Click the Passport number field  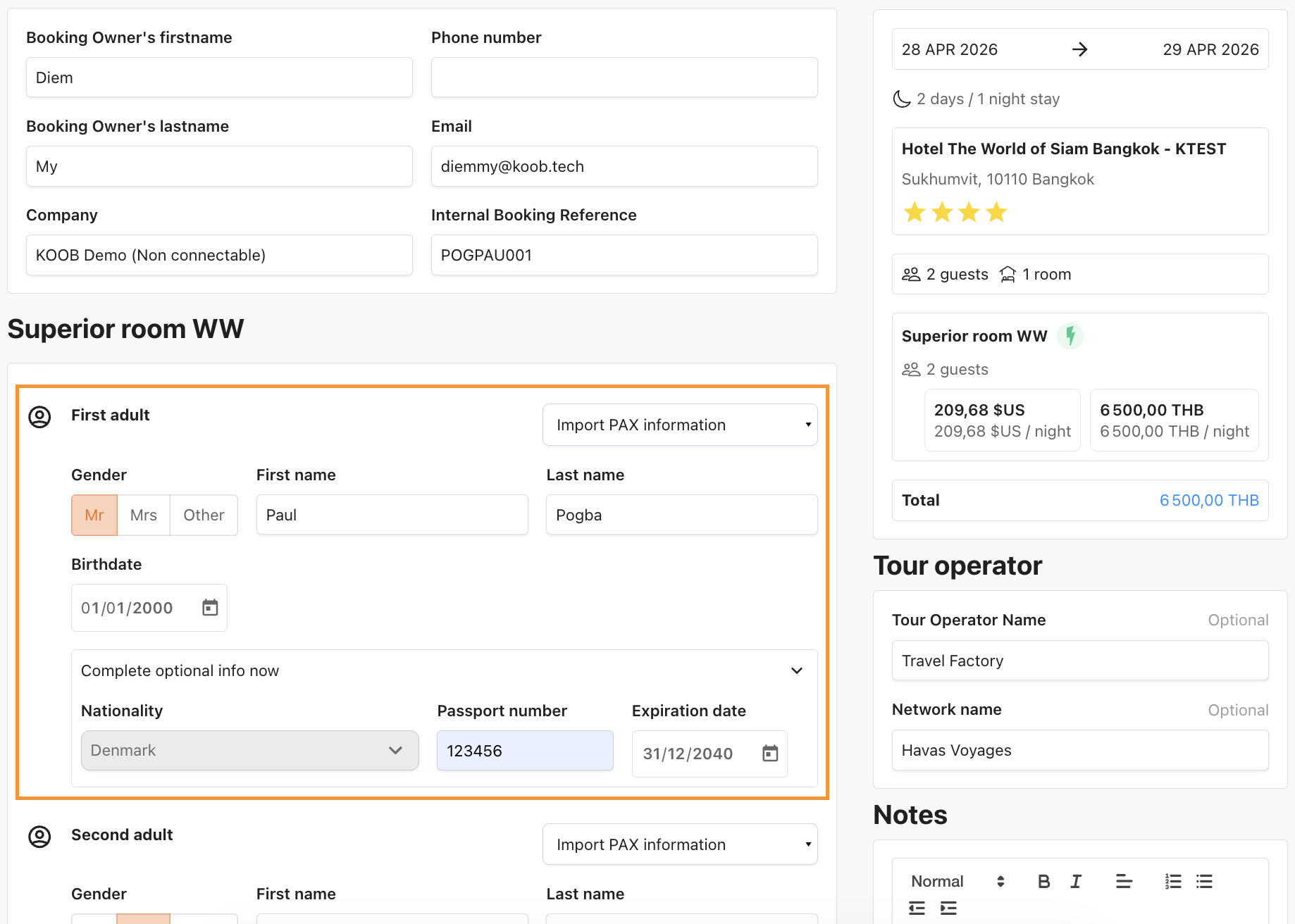[525, 751]
